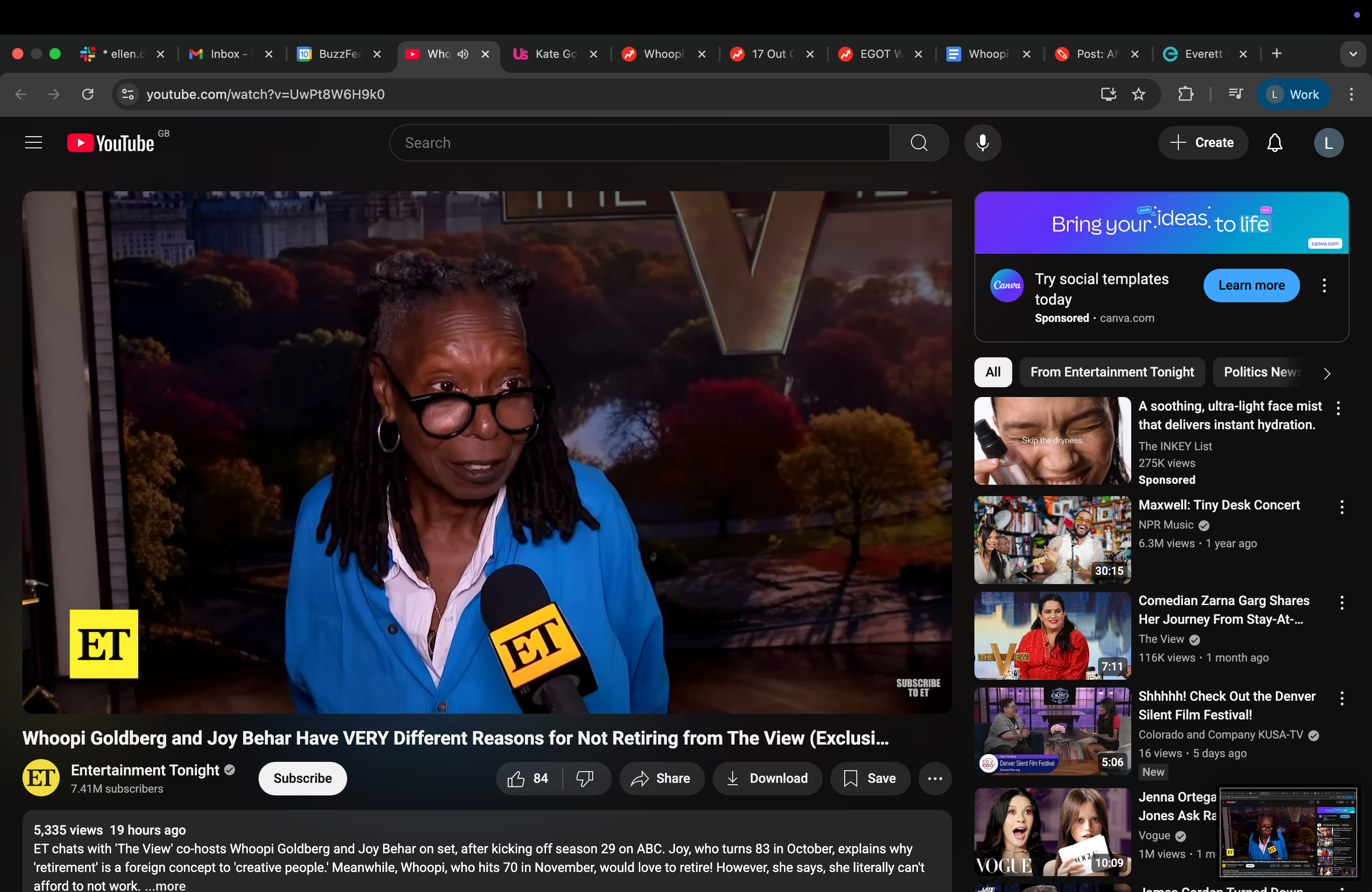Click the YouTube voice search microphone icon
Viewport: 1372px width, 892px height.
982,142
